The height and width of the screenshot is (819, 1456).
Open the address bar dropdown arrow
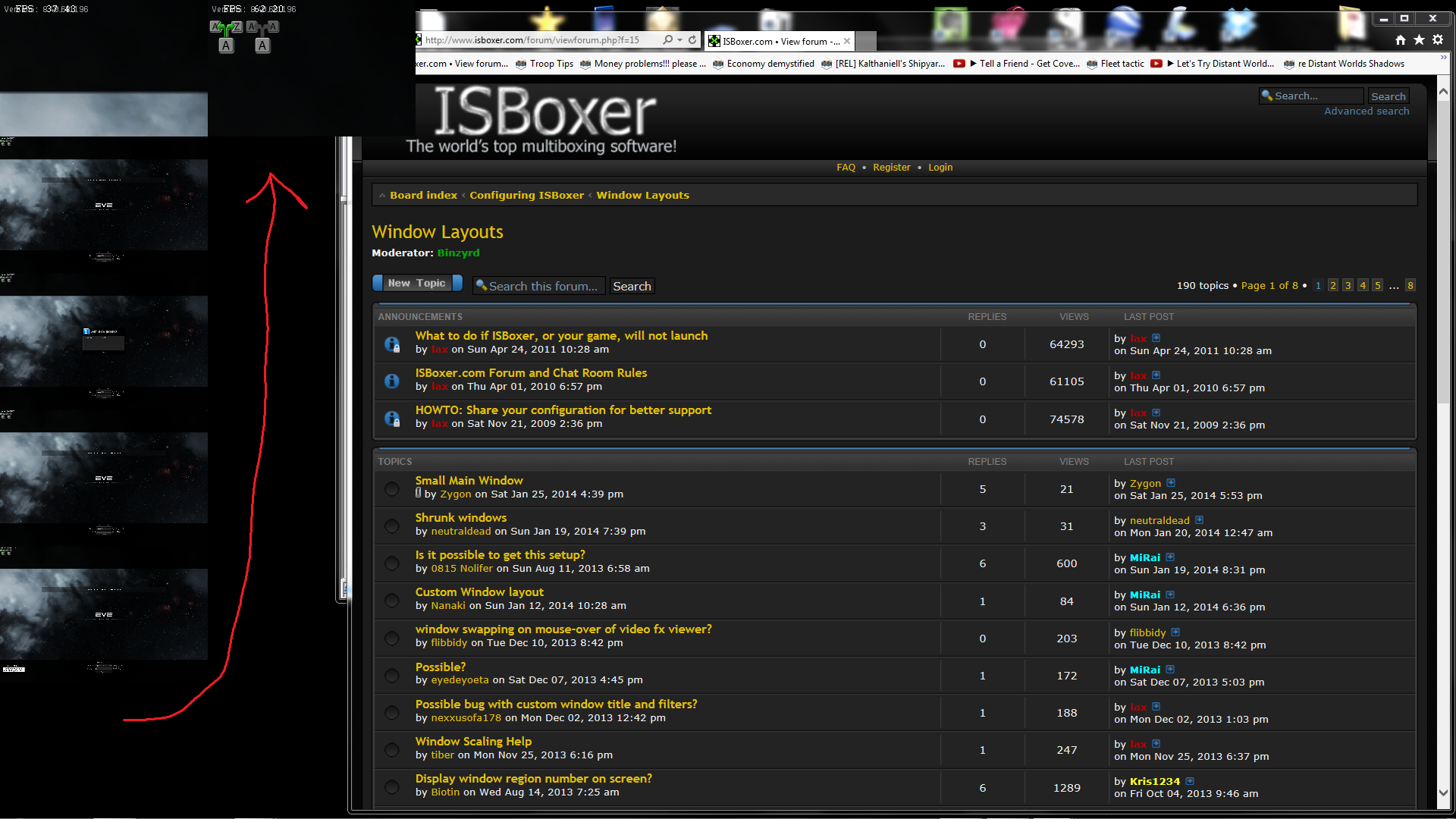680,39
